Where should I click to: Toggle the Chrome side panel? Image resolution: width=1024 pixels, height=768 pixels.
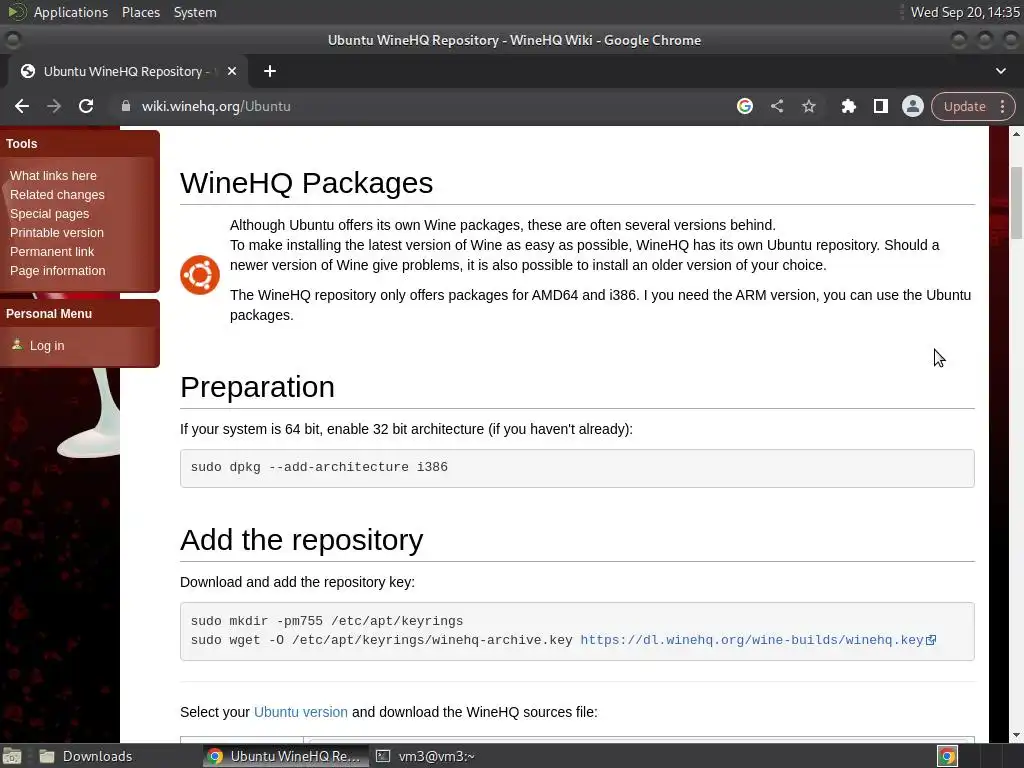point(881,106)
